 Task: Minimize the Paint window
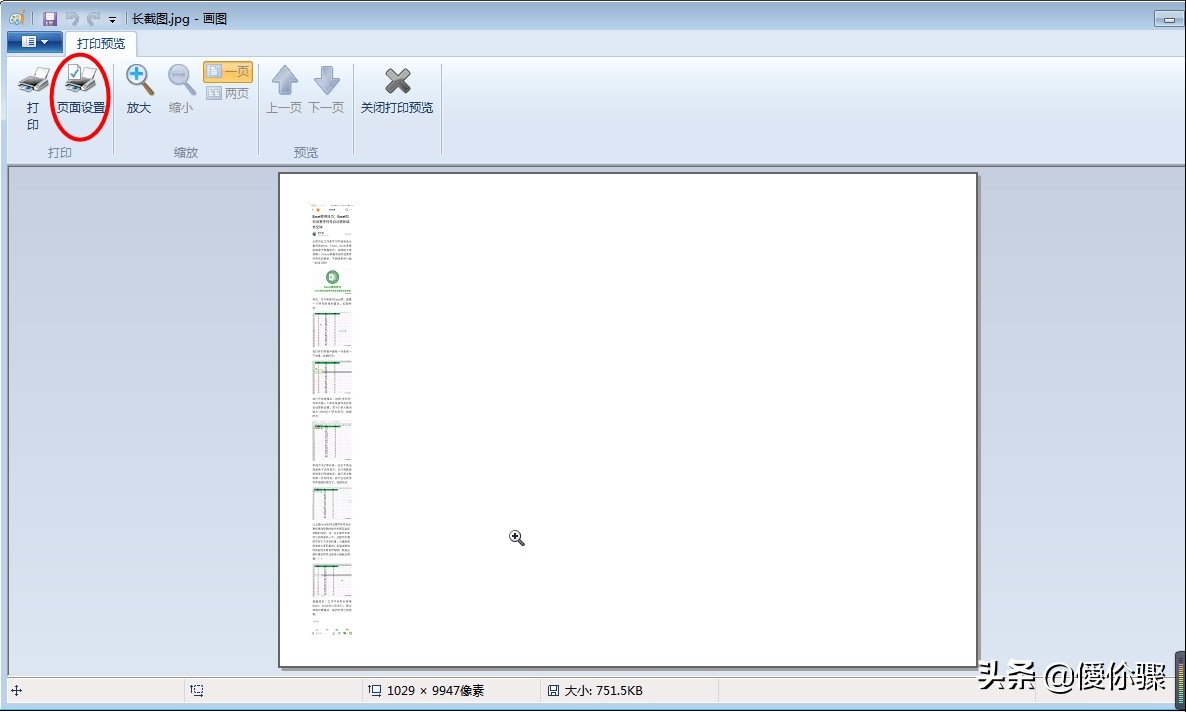(1168, 19)
